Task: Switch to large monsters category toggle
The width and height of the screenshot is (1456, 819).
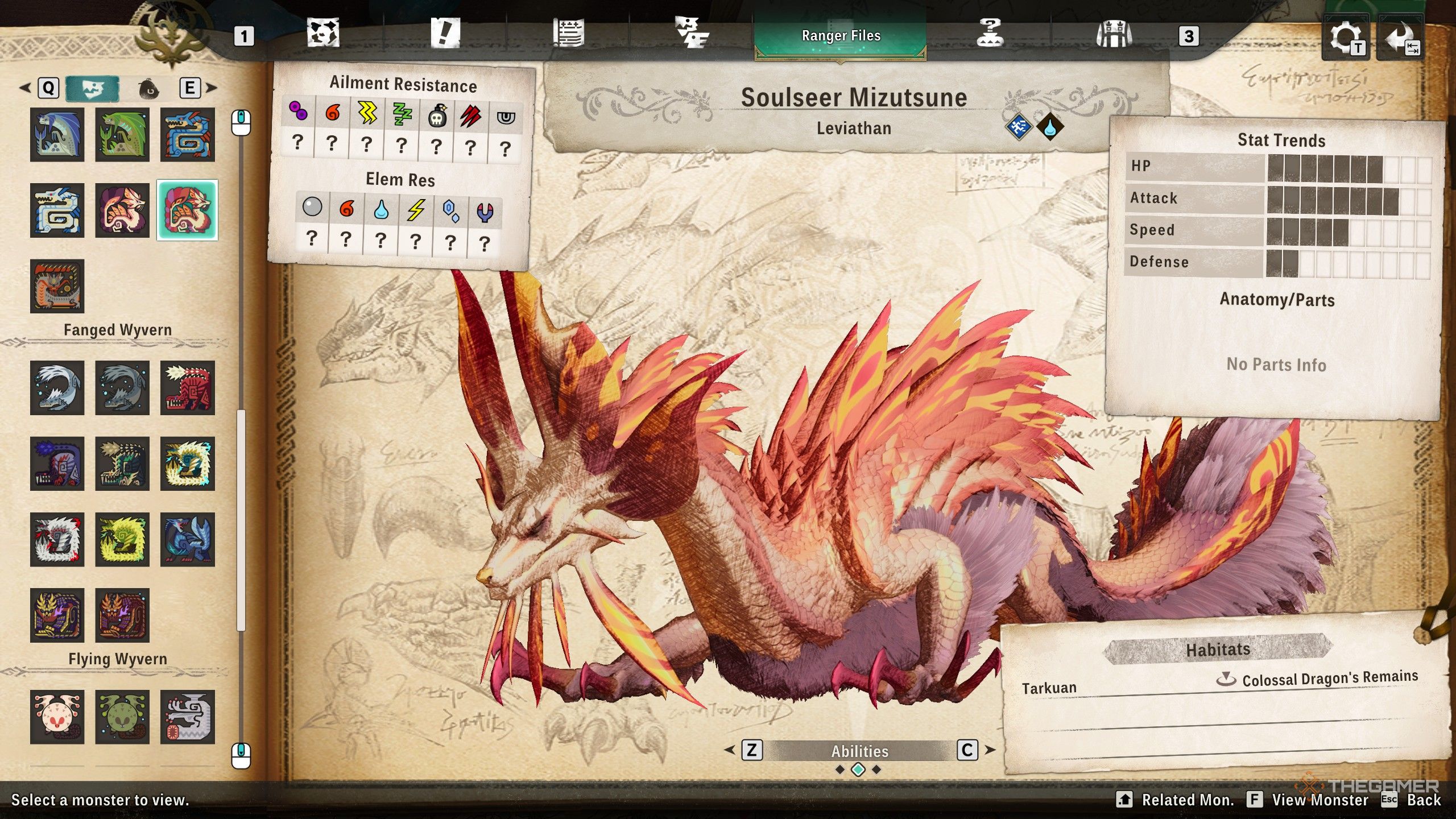Action: [92, 88]
